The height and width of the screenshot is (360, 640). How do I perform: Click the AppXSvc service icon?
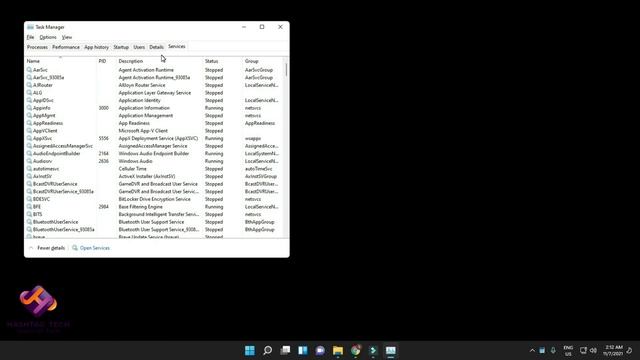pos(29,138)
